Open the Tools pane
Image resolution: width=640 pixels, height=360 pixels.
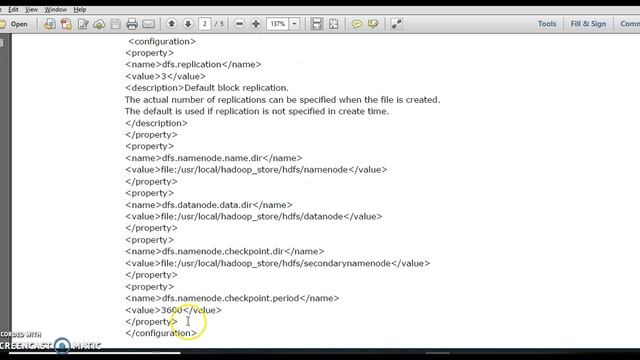547,24
